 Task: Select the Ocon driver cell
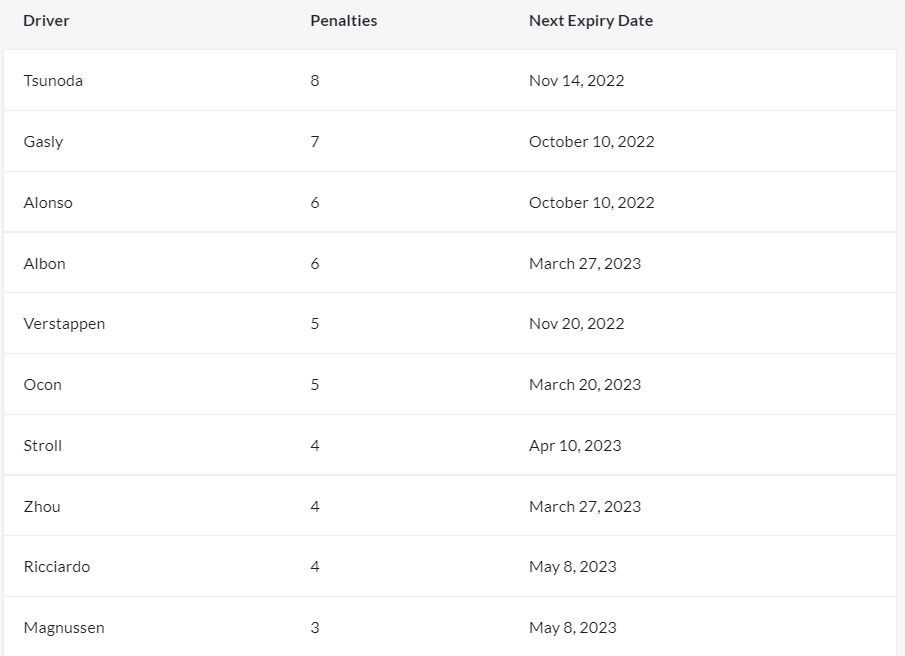click(x=43, y=385)
